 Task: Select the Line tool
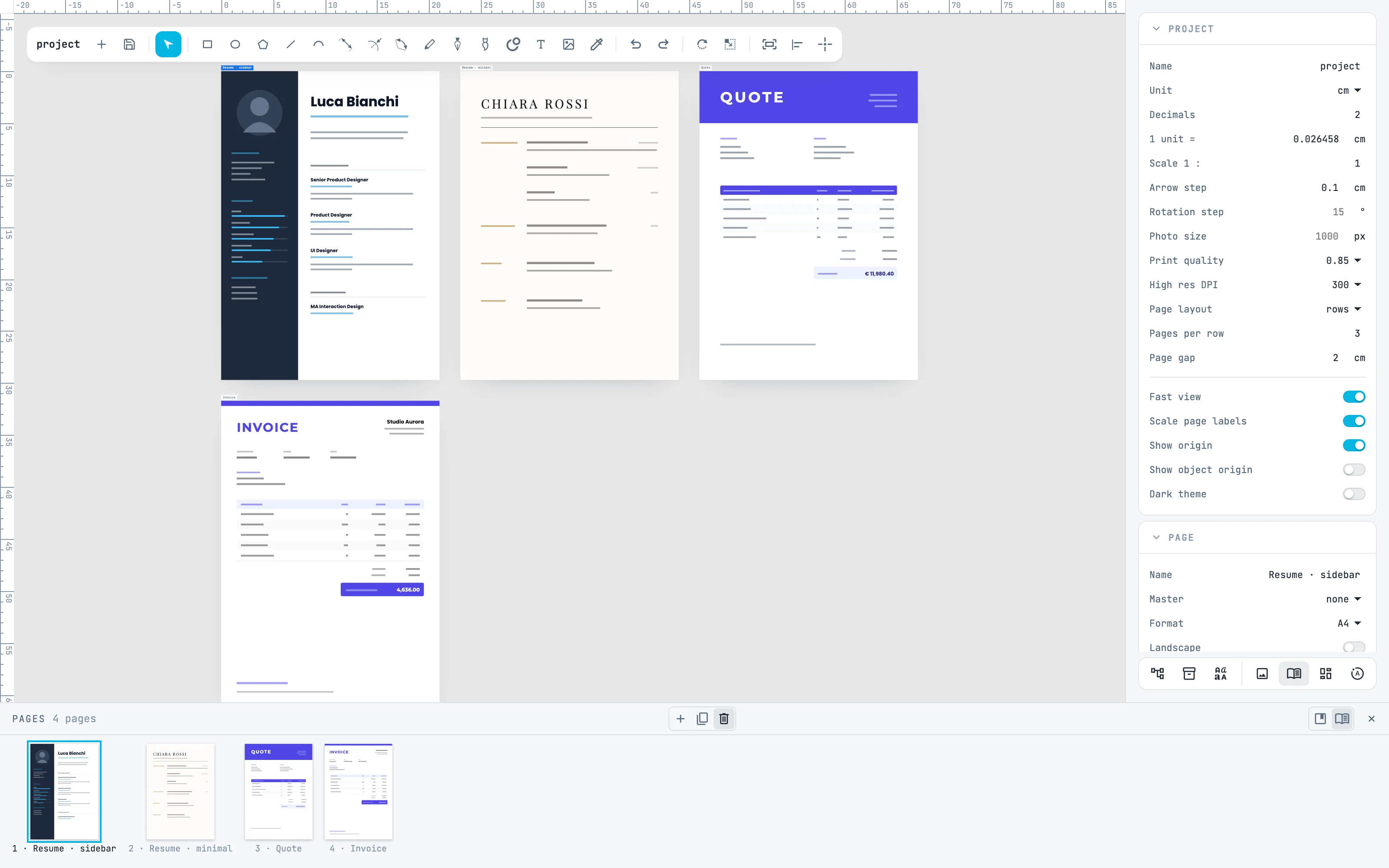click(x=291, y=44)
